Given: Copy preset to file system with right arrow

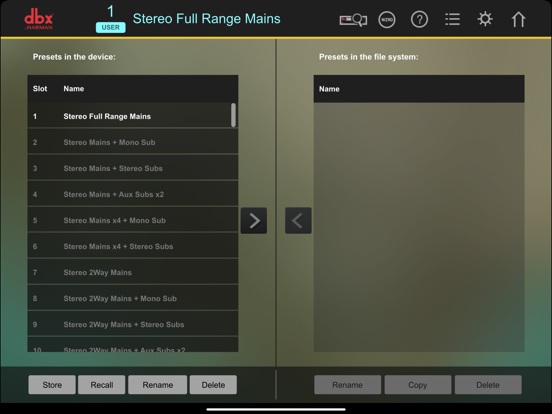Looking at the screenshot, I should 254,221.
